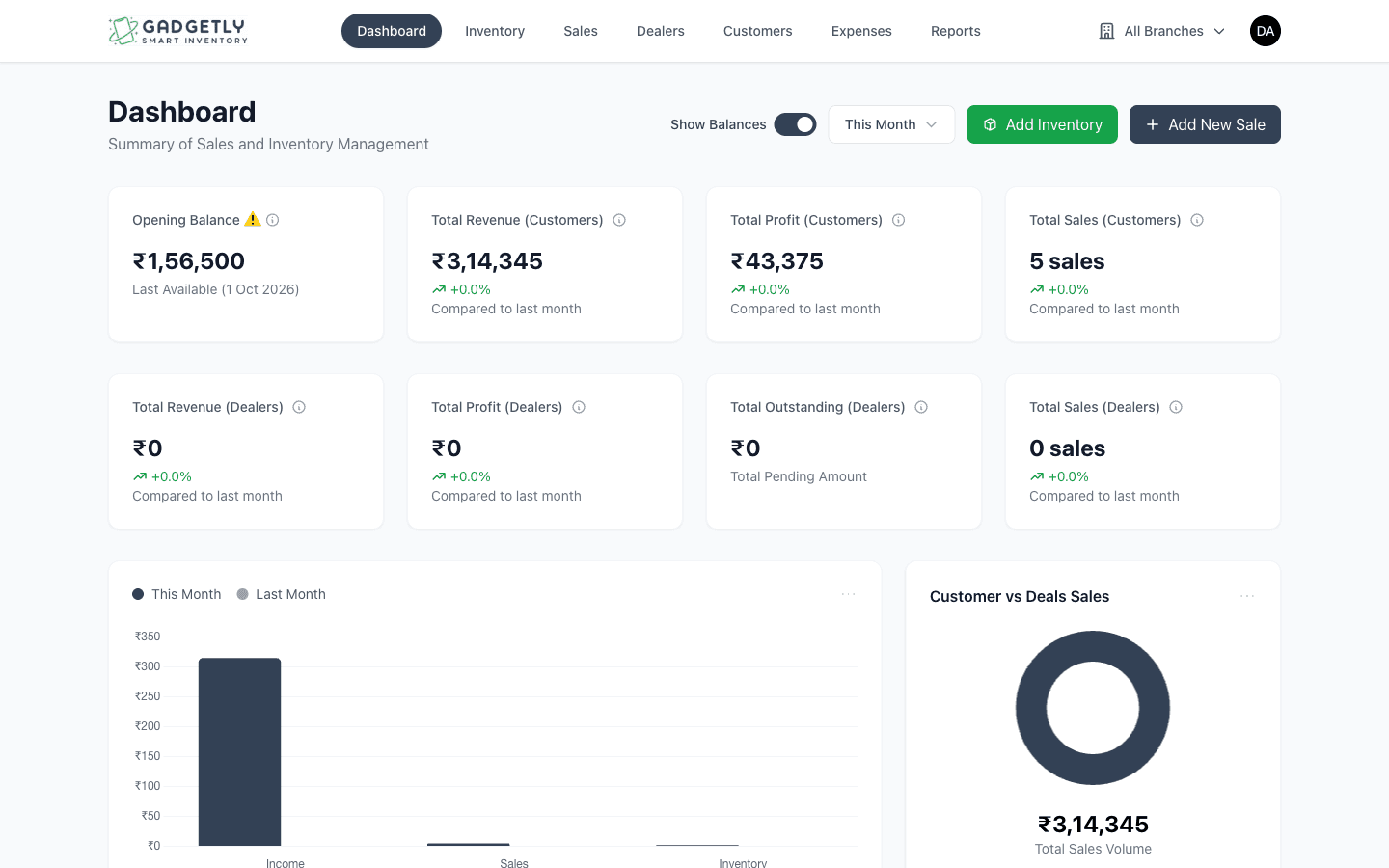The width and height of the screenshot is (1389, 868).
Task: Click the ₹43,375 total profit value
Action: point(777,261)
